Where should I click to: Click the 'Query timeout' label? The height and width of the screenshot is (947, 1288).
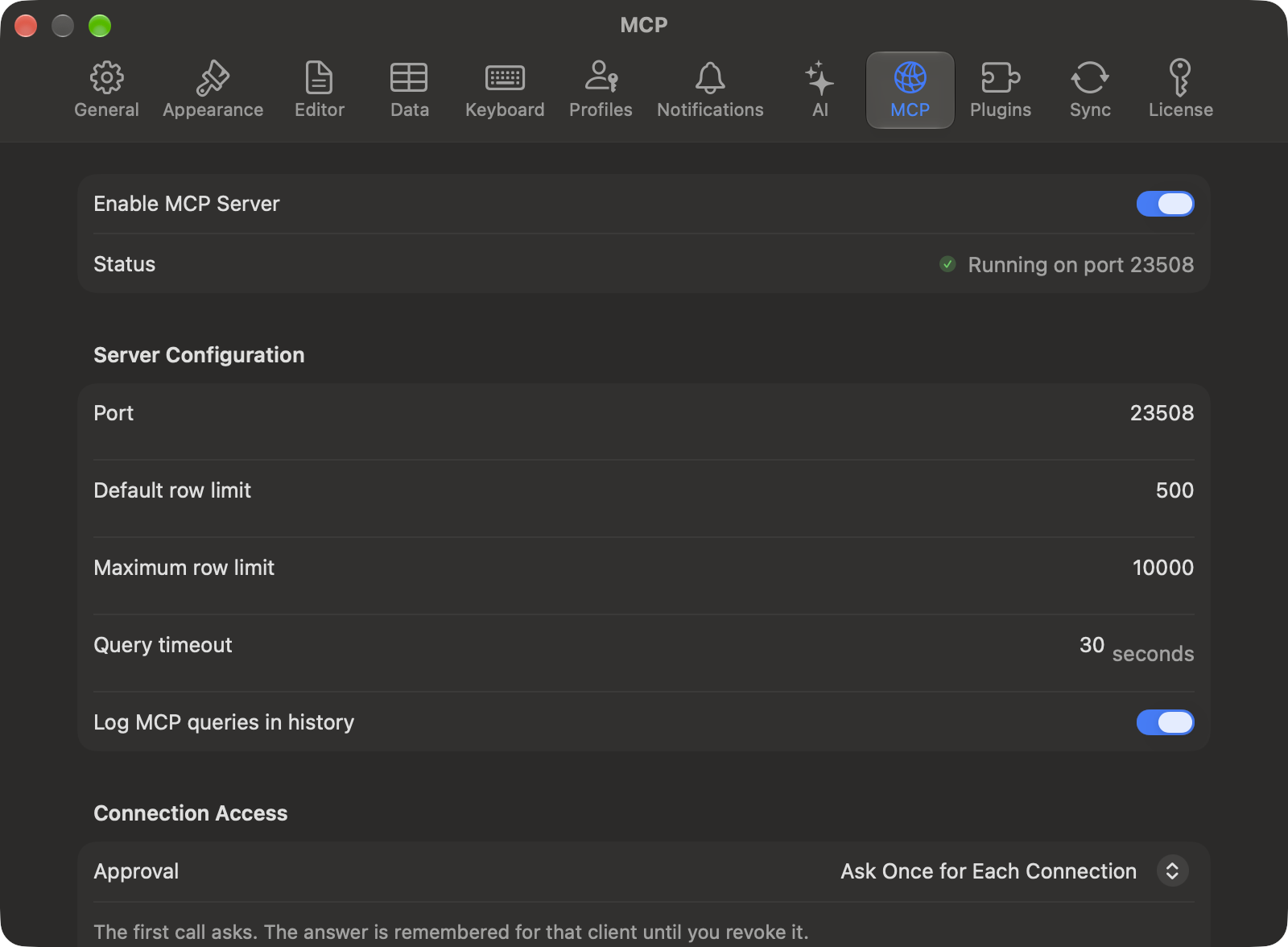point(163,645)
